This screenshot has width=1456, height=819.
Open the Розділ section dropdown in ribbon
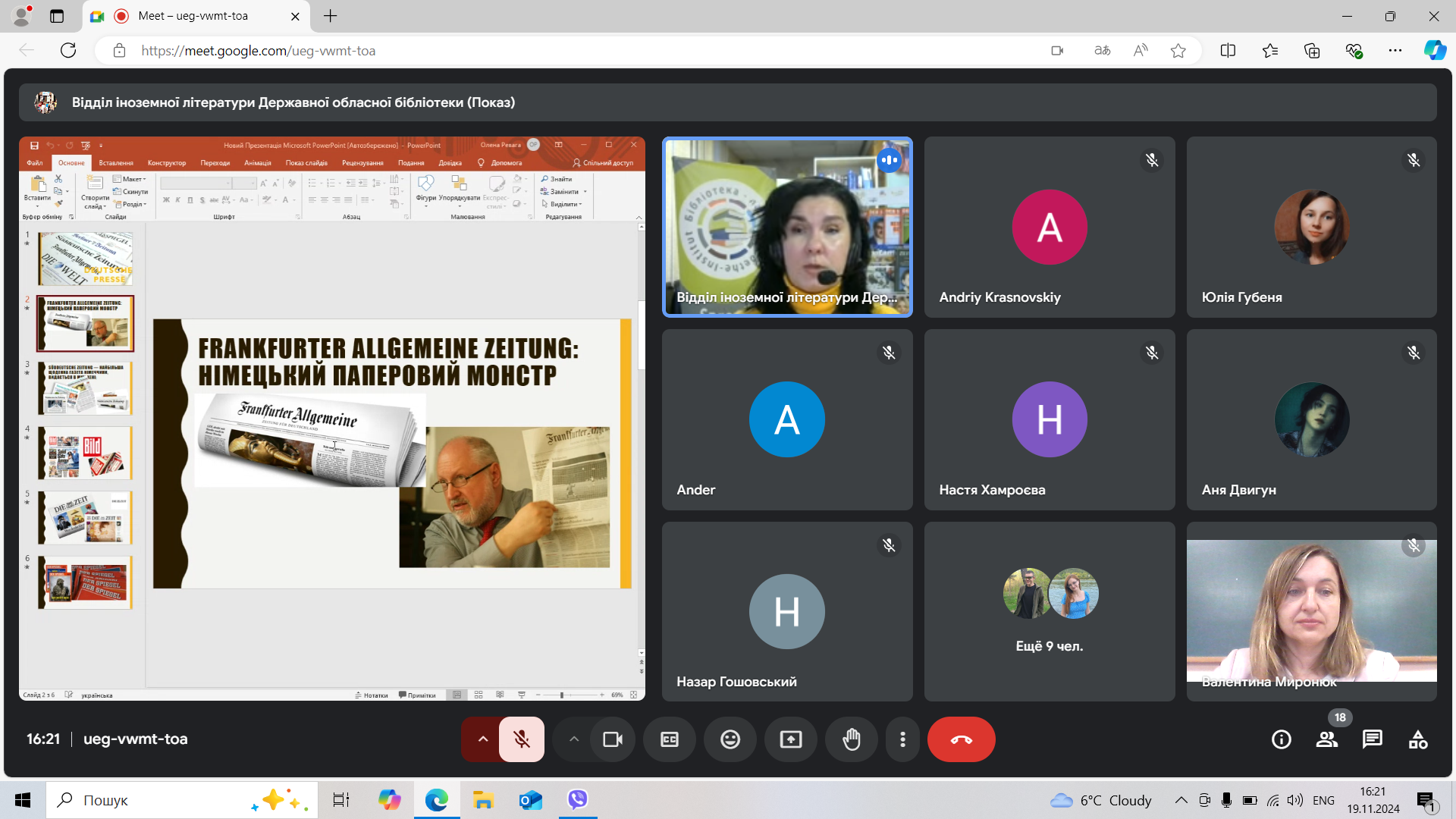click(130, 205)
